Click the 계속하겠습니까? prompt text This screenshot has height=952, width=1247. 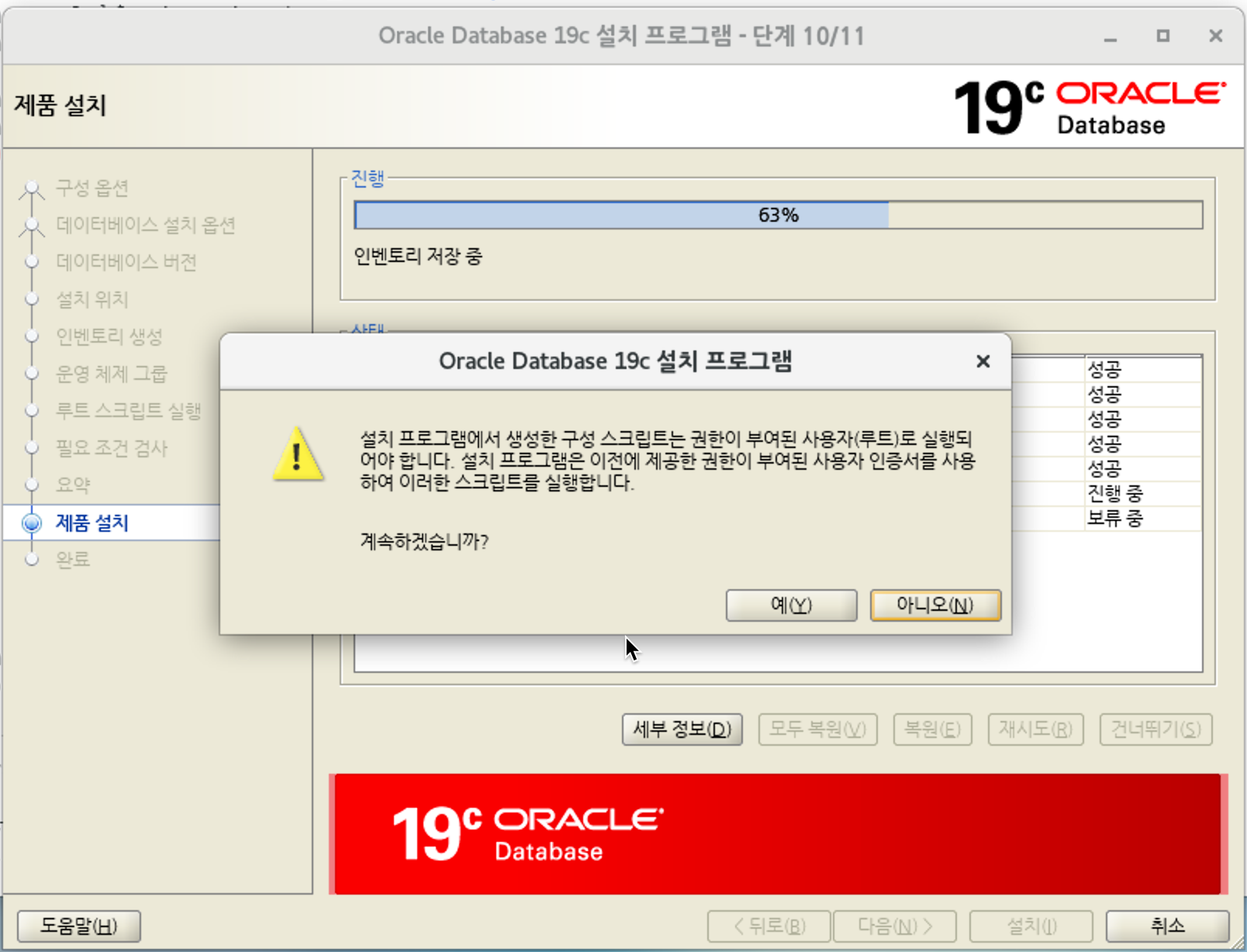pyautogui.click(x=424, y=541)
